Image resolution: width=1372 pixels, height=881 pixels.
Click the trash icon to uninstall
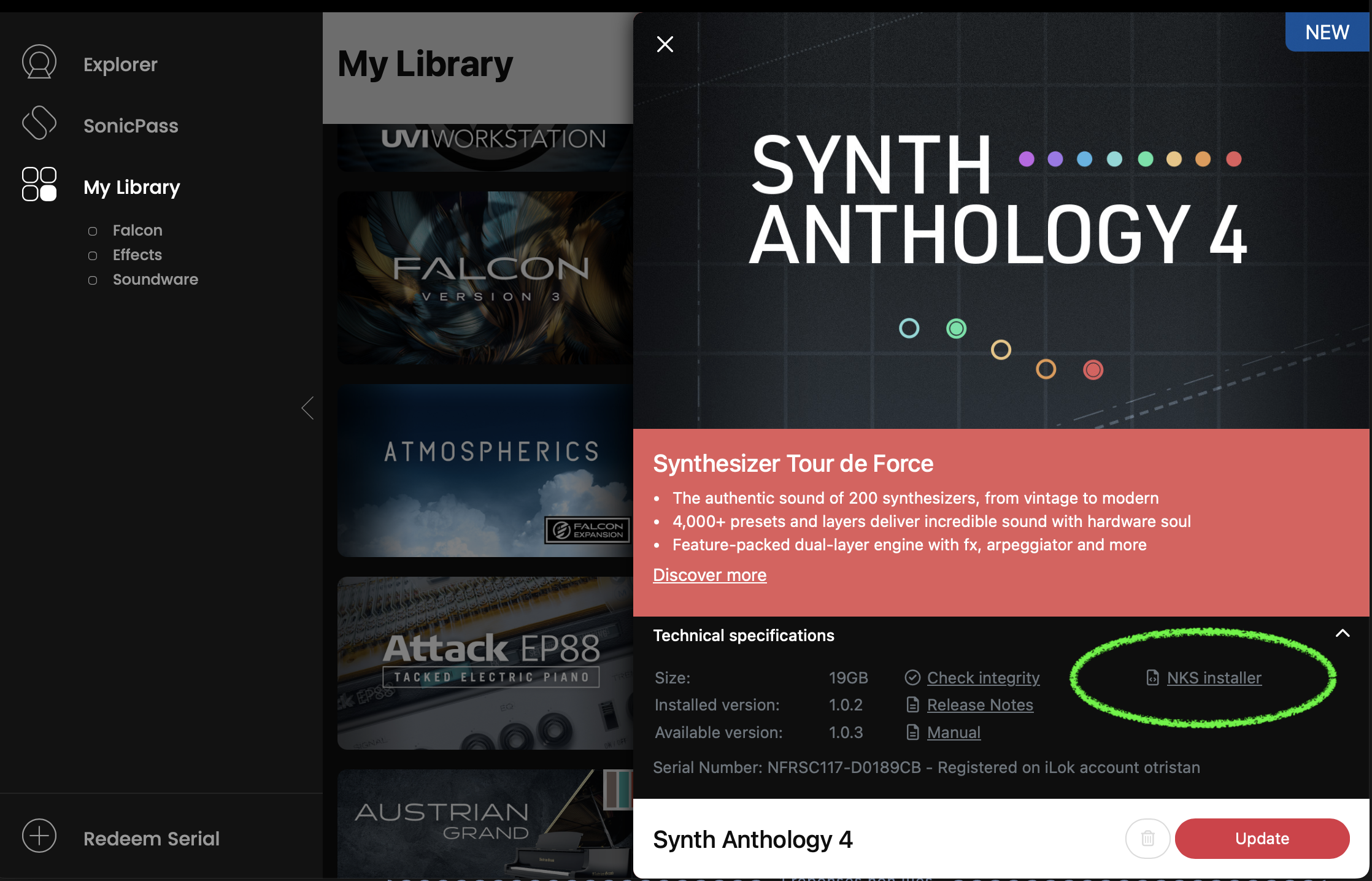pyautogui.click(x=1147, y=839)
